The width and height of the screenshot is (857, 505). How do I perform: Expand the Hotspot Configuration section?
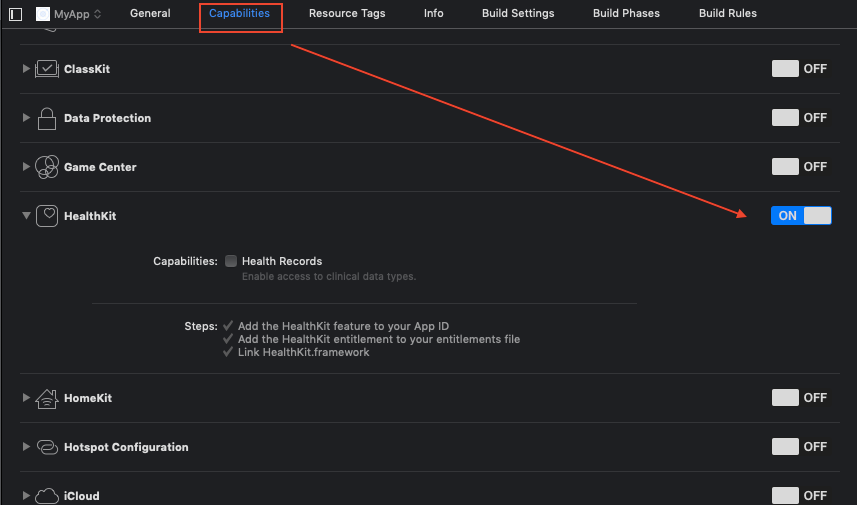[x=26, y=447]
